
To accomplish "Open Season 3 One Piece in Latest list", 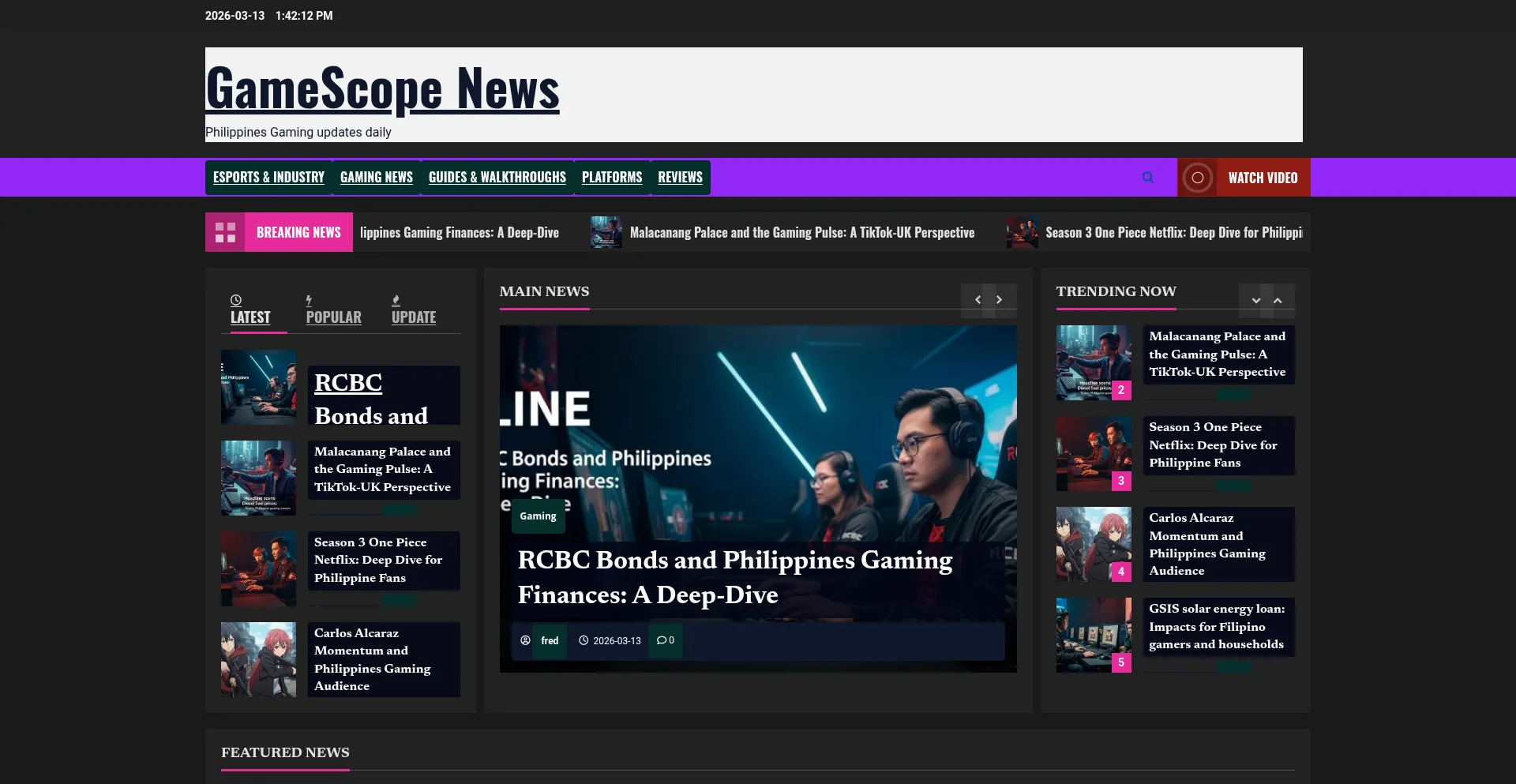I will point(378,560).
